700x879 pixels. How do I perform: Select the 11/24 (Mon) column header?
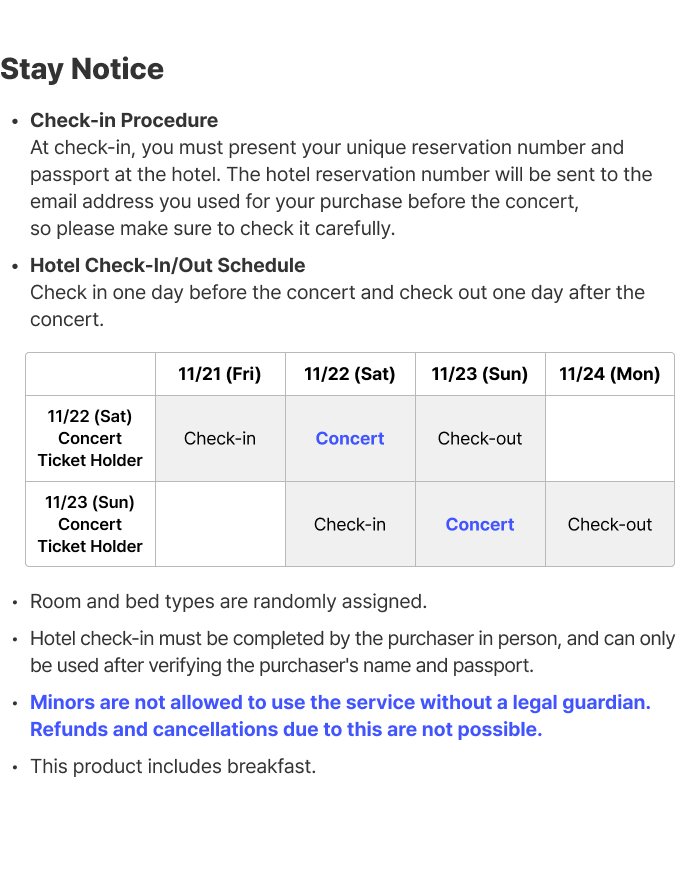[610, 374]
